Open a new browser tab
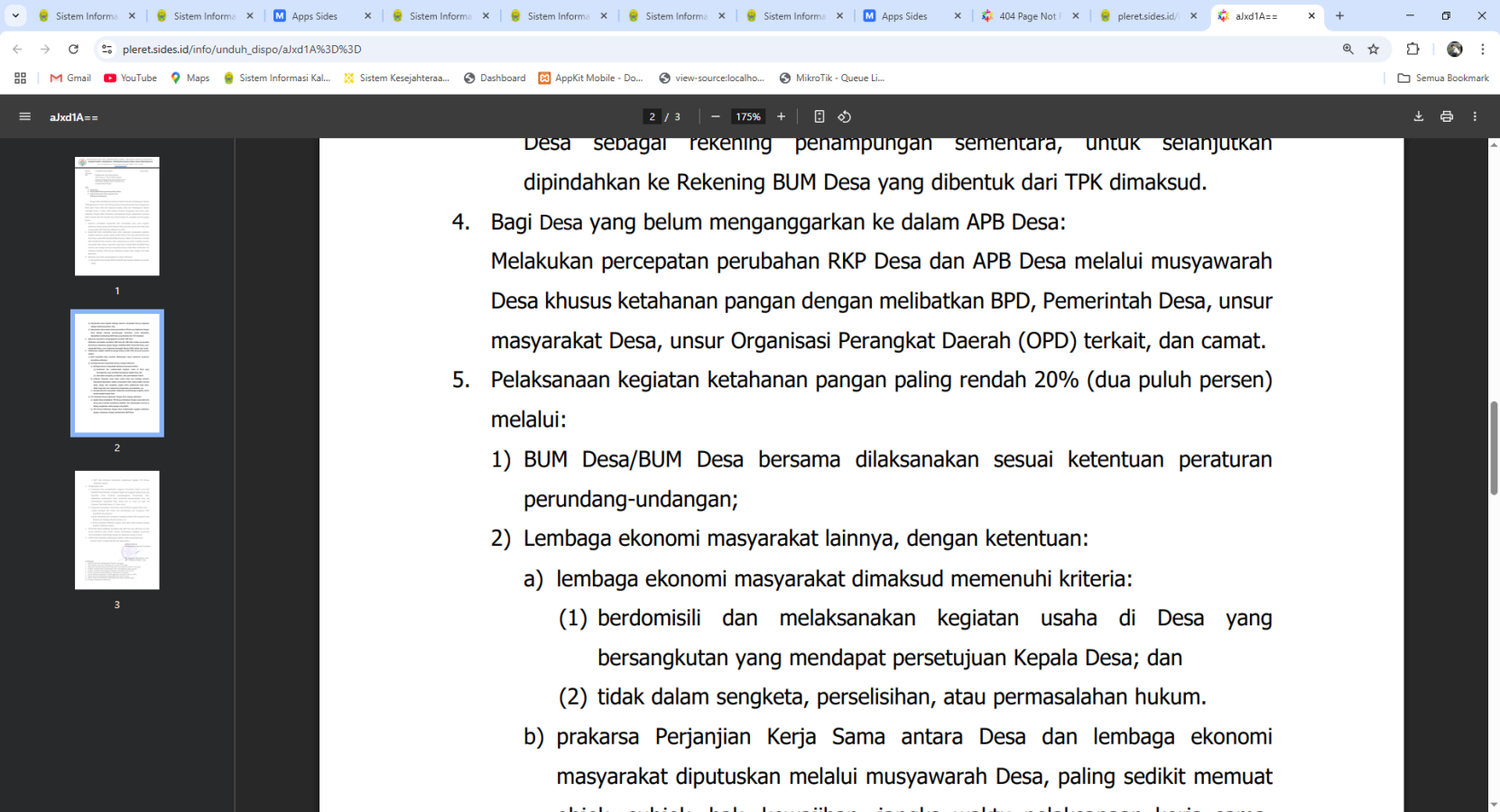This screenshot has width=1500, height=812. pos(1339,16)
